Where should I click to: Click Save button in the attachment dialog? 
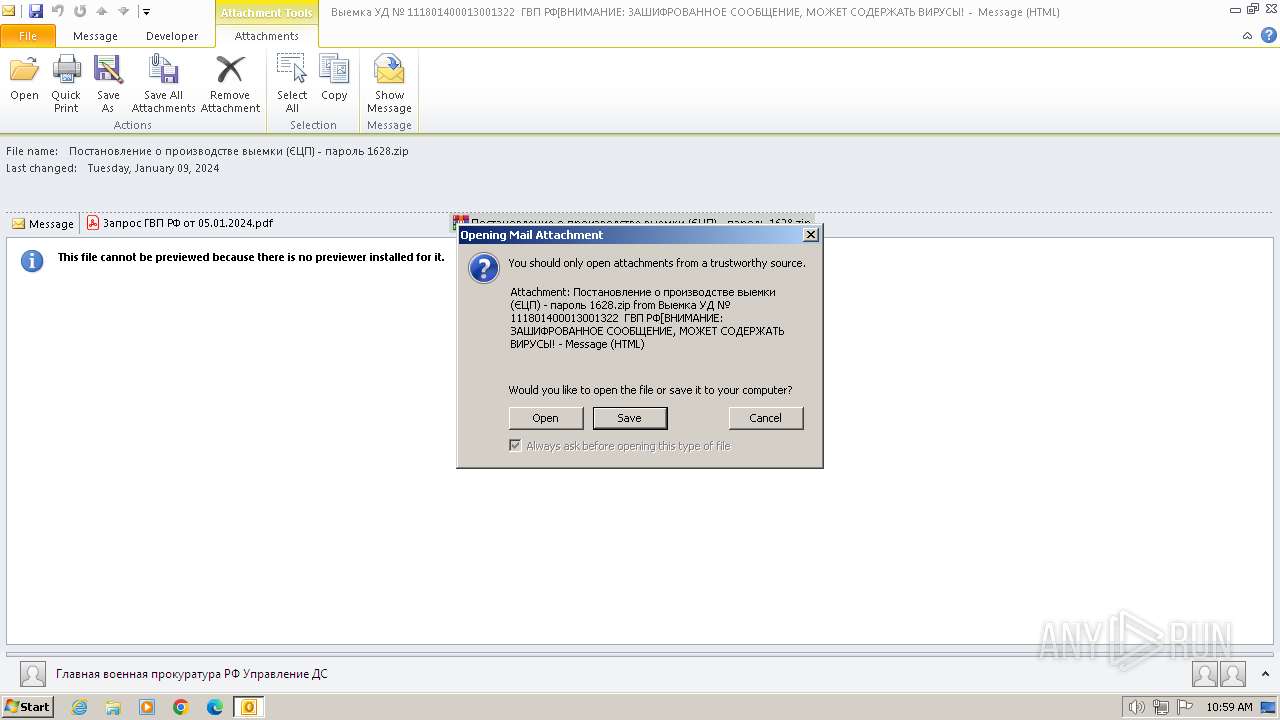[630, 418]
